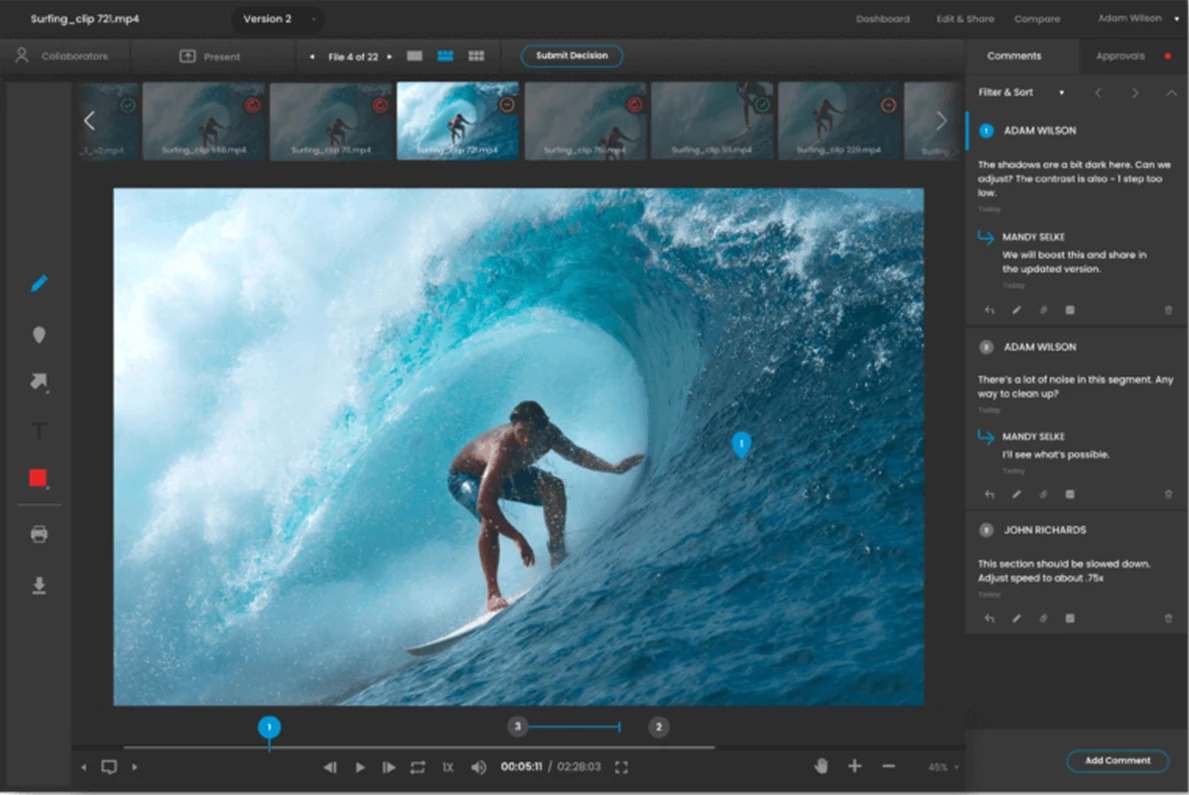Image resolution: width=1189 pixels, height=795 pixels.
Task: Select the pencil annotation tool
Action: click(x=38, y=284)
